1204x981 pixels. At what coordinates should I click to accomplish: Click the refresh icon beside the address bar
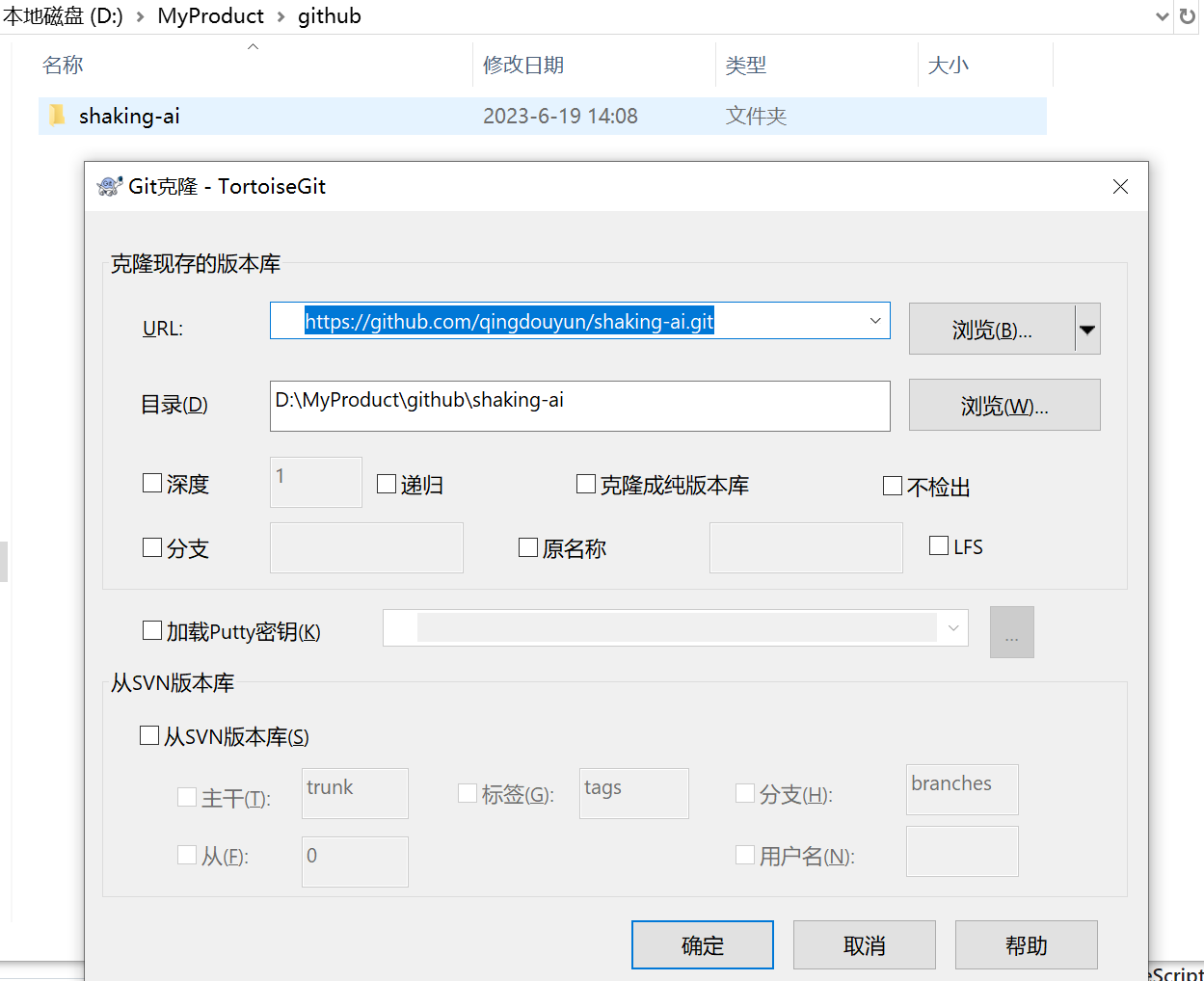point(1188,16)
